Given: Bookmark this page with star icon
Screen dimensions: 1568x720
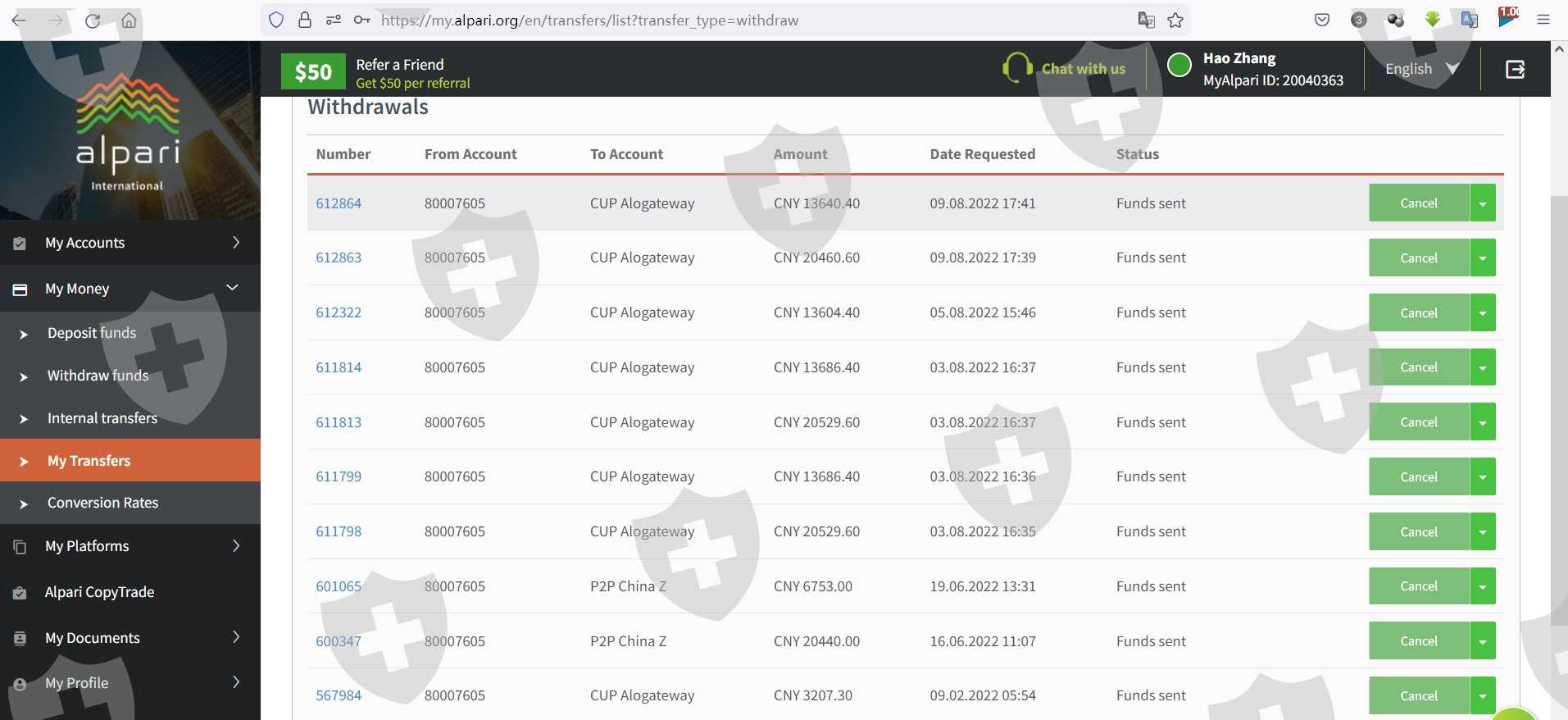Looking at the screenshot, I should [1175, 21].
